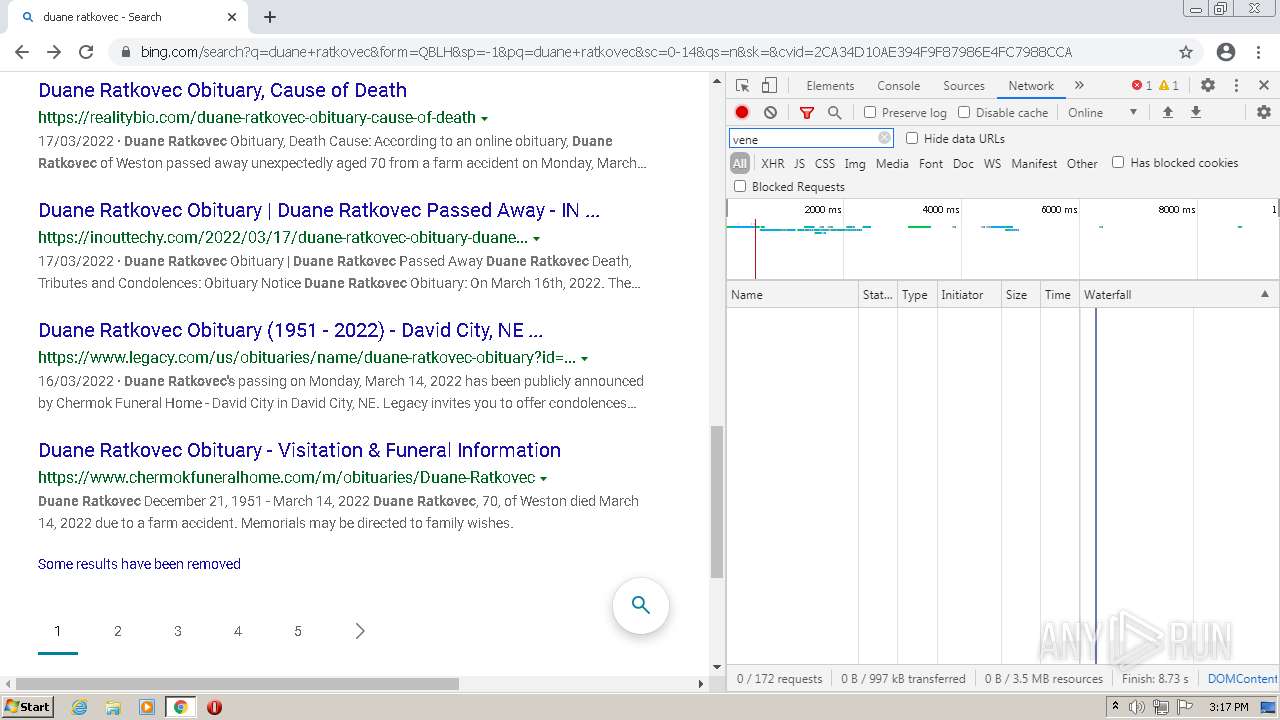
Task: Expand more DevTools tabs chevron
Action: (x=1079, y=86)
